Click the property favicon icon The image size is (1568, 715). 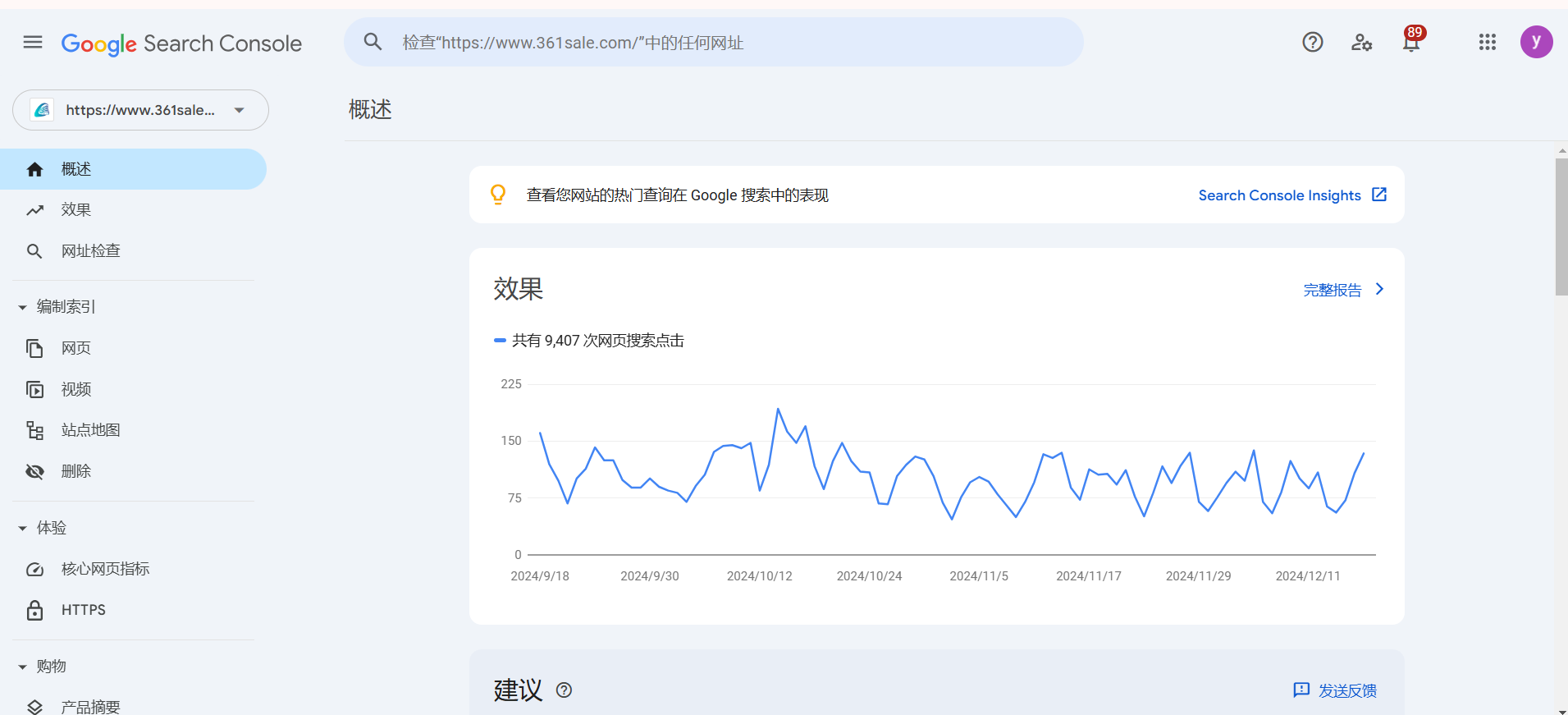(x=42, y=110)
